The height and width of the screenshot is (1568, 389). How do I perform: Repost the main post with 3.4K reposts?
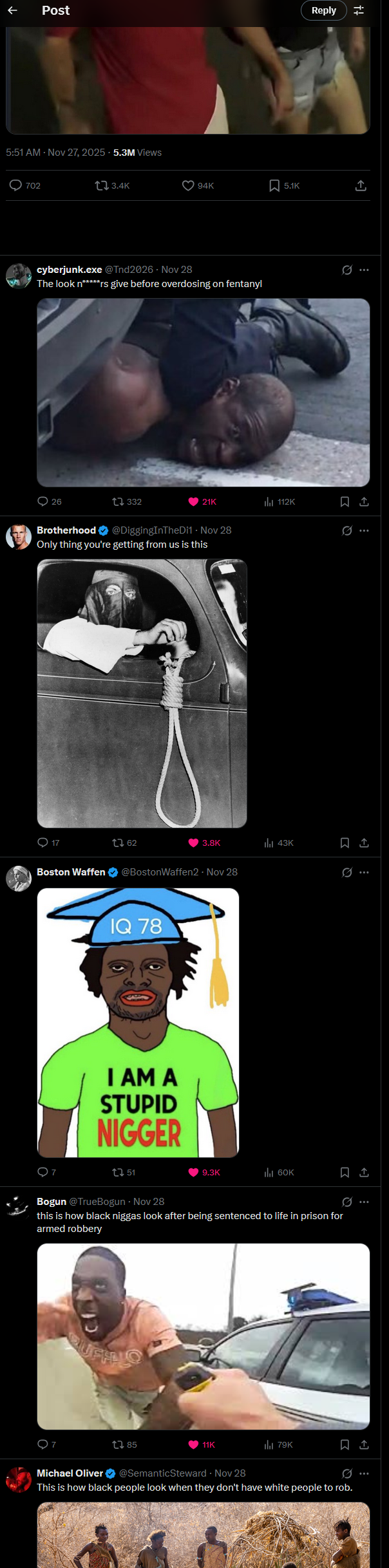[x=112, y=185]
